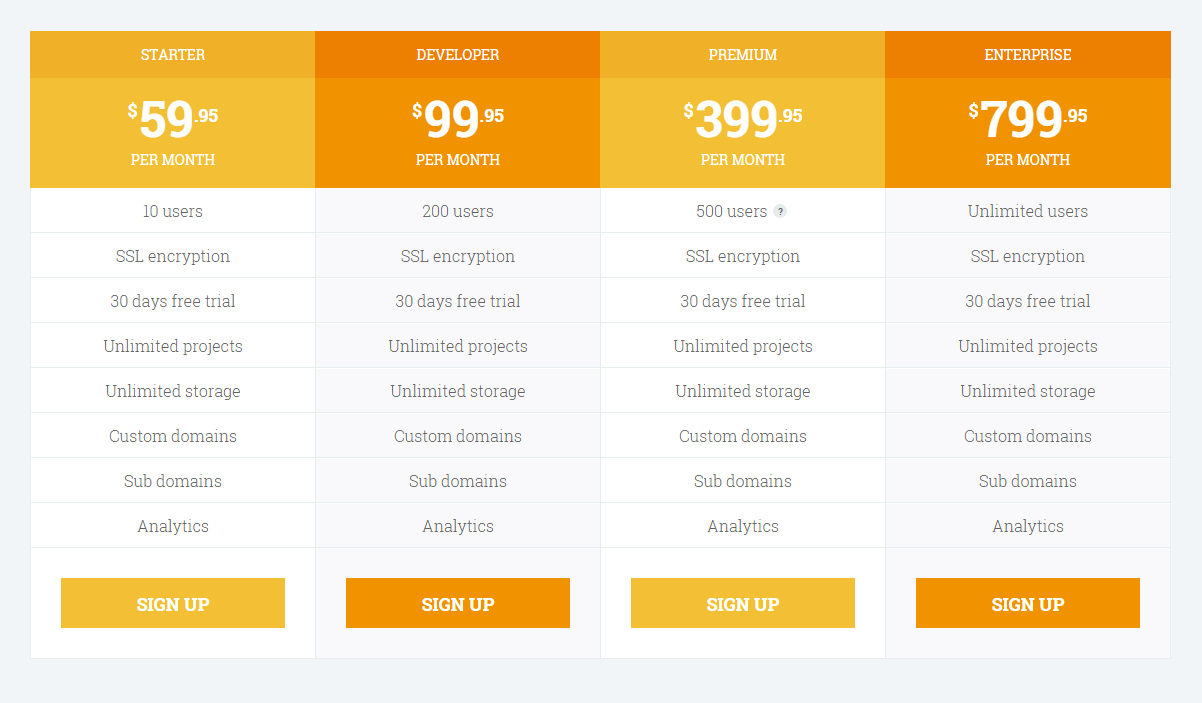Hit Sign Up for the Premium plan
Image resolution: width=1202 pixels, height=703 pixels.
click(742, 603)
